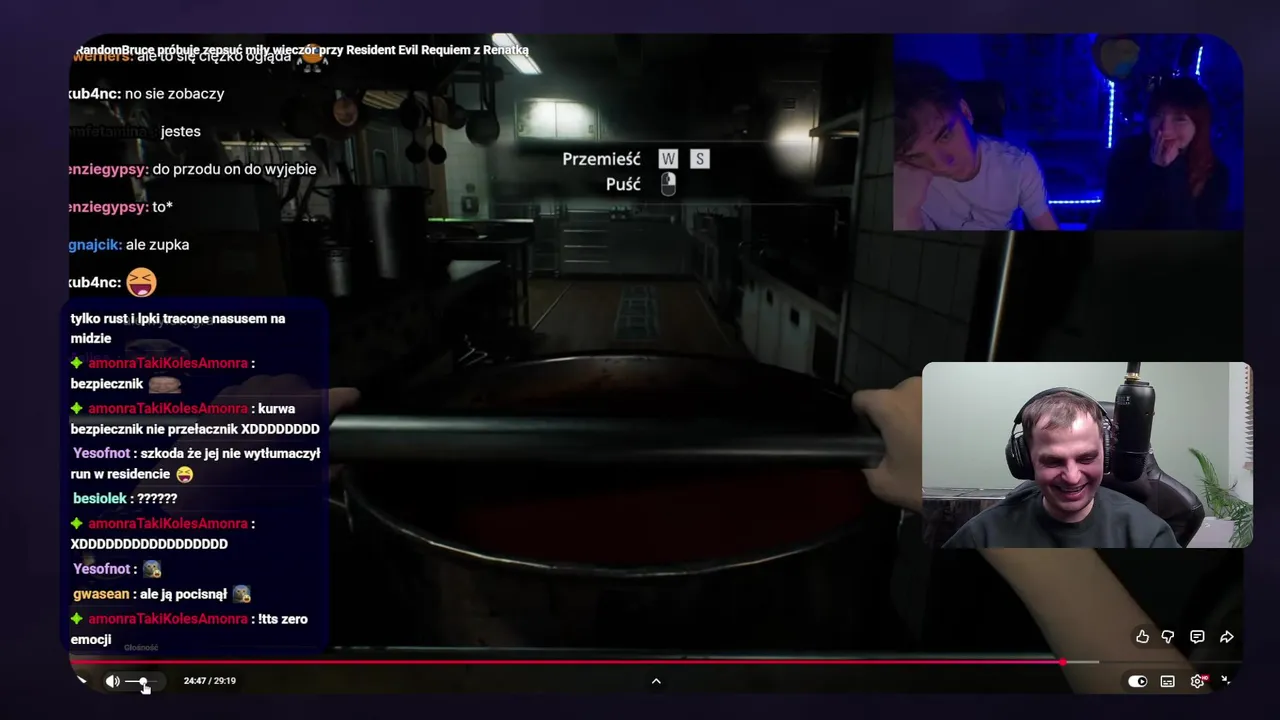Click the 24:47 / 29:19 time display

[210, 681]
